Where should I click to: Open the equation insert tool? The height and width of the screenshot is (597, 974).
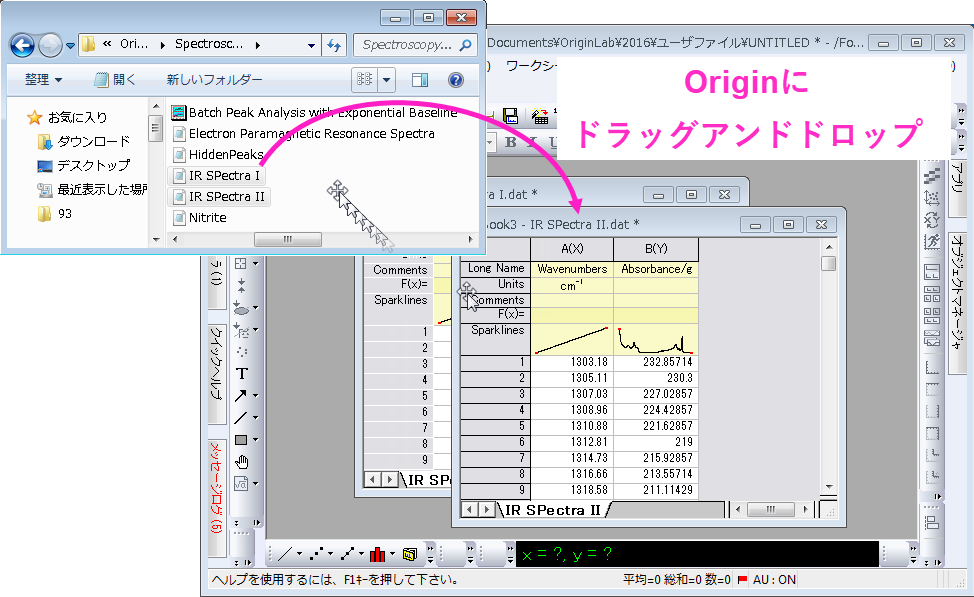[x=240, y=483]
